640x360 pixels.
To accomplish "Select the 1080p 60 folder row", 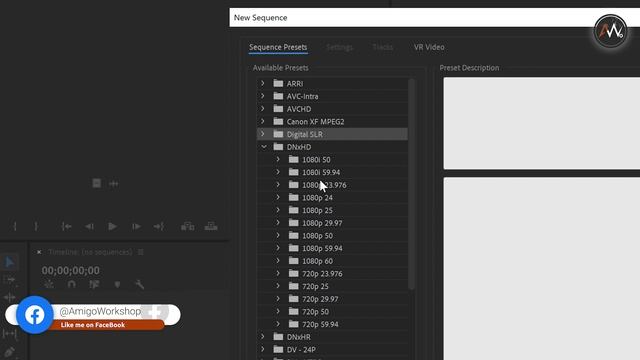I will click(332, 261).
